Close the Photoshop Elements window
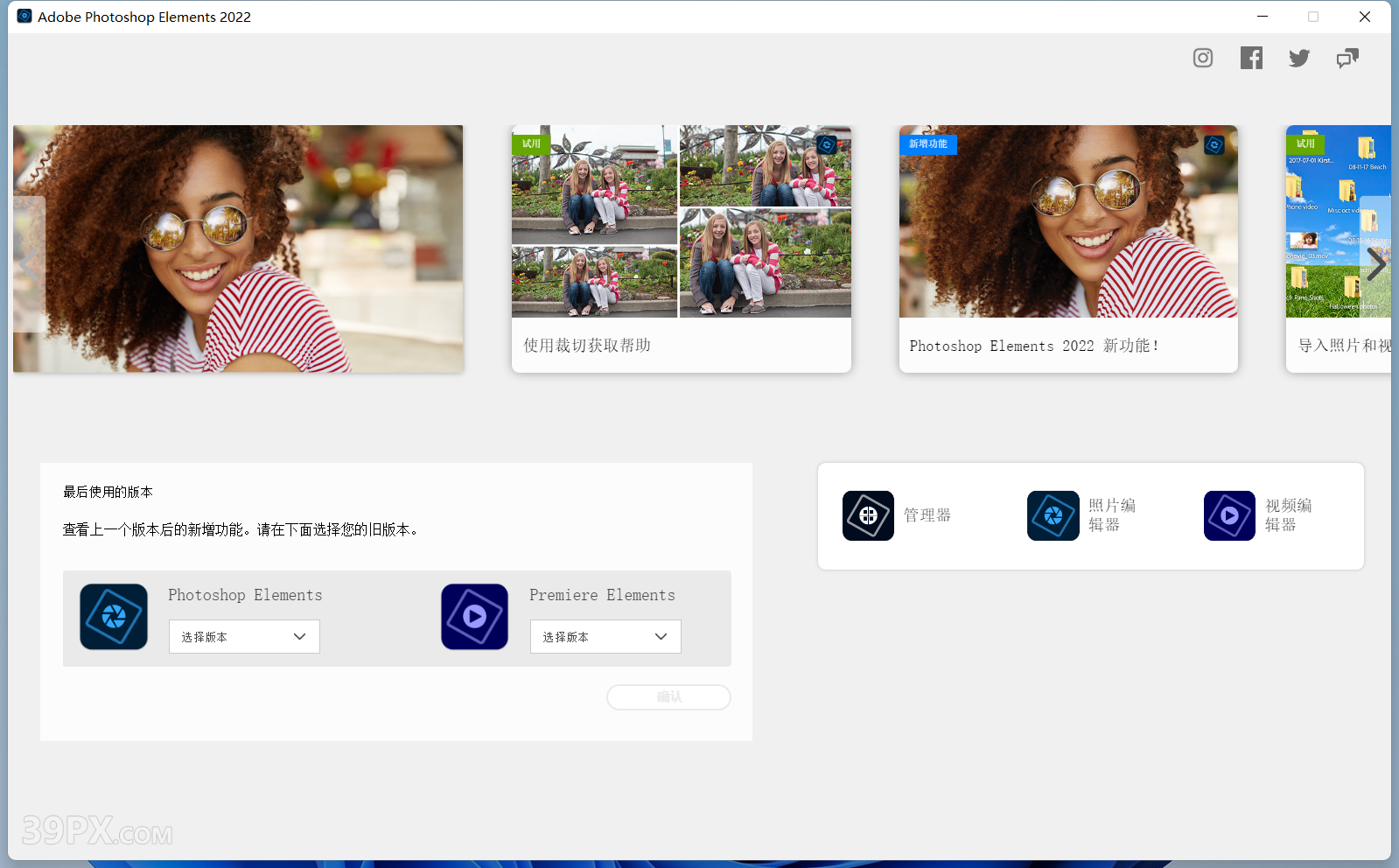Viewport: 1399px width, 868px height. pos(1365,17)
